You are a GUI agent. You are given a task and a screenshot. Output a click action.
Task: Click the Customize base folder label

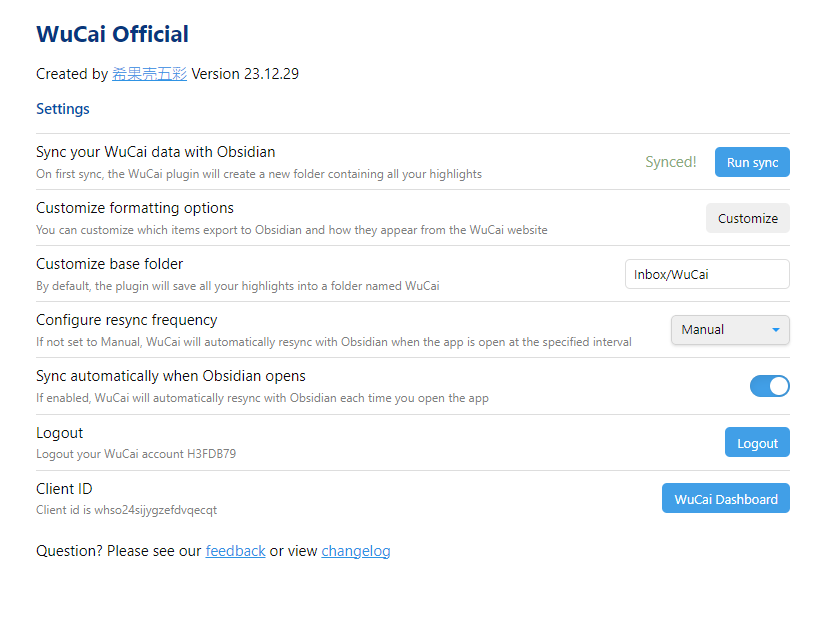tap(109, 264)
